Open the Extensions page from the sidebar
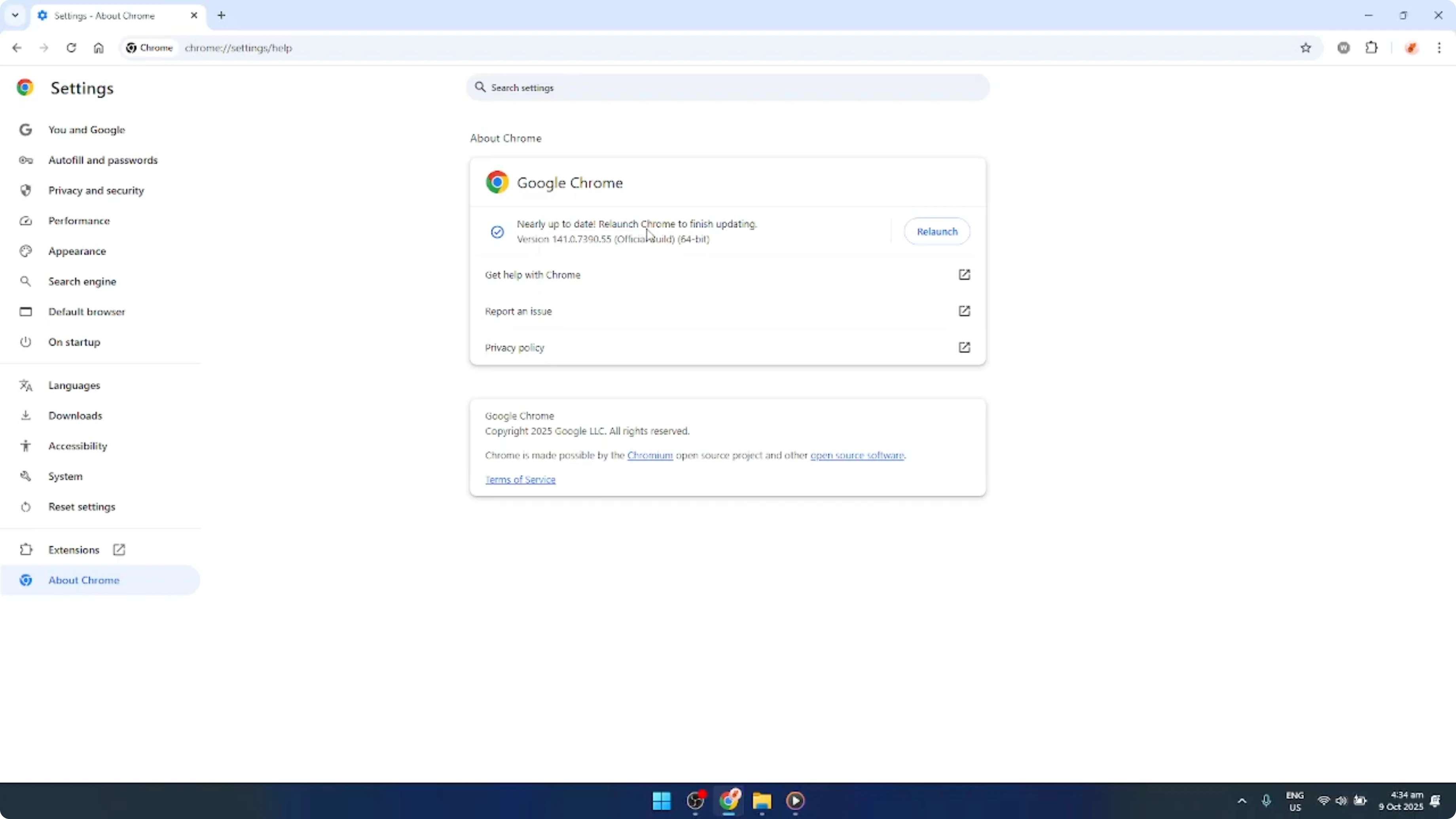The image size is (1456, 819). click(74, 549)
